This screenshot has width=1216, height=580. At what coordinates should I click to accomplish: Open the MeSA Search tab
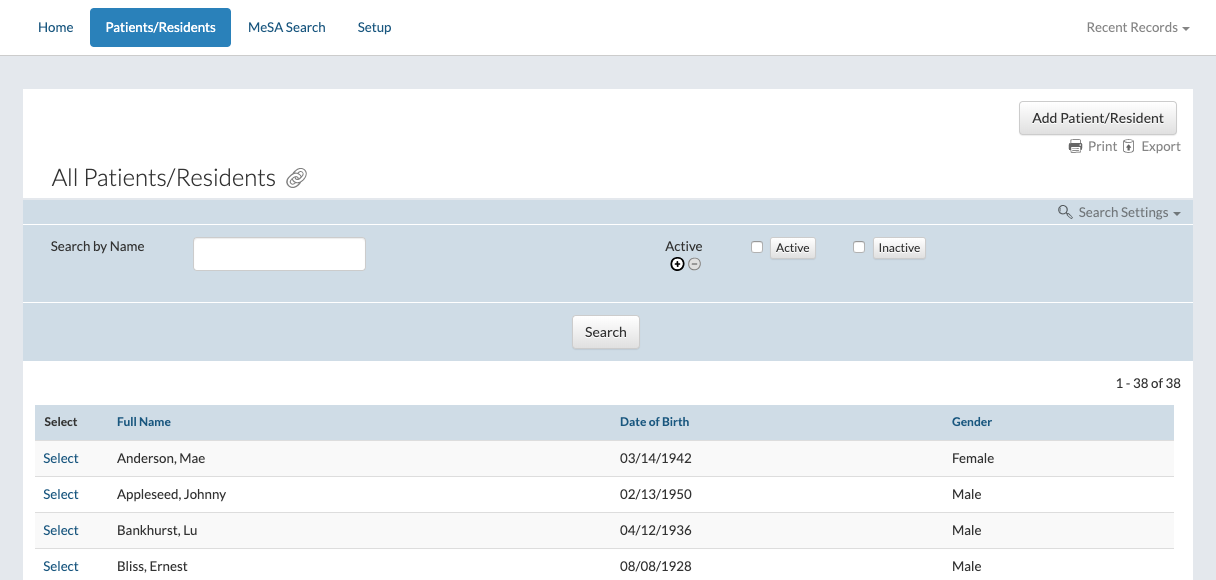287,27
